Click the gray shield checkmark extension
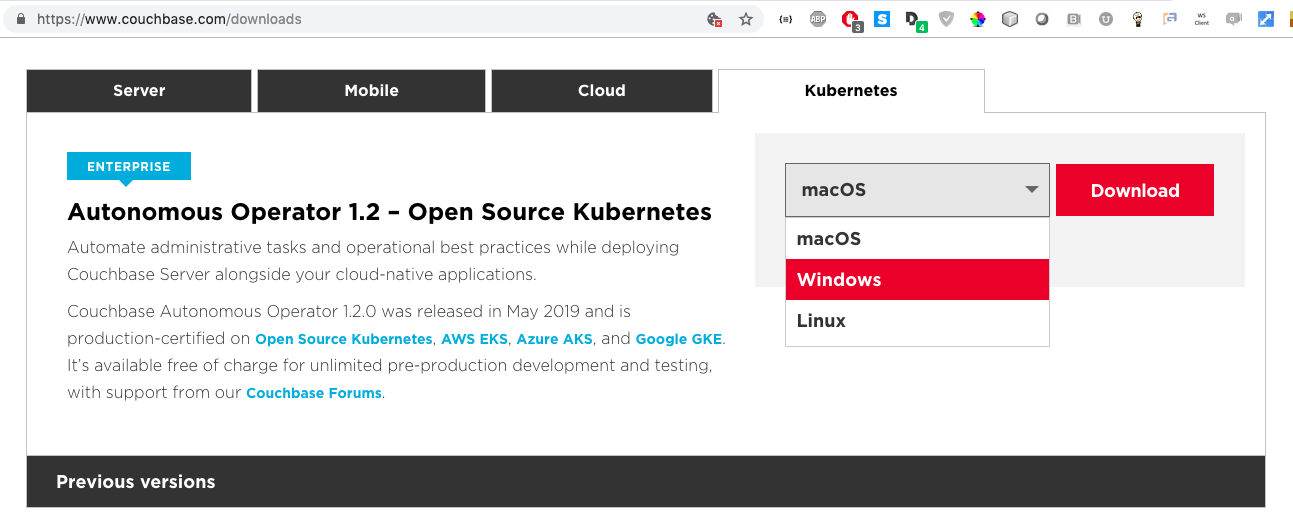Viewport: 1293px width, 531px height. click(946, 19)
